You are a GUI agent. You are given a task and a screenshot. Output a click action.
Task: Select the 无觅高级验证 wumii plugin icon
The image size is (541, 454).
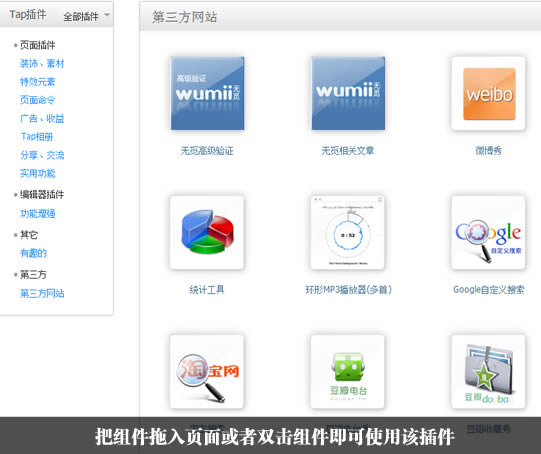[x=207, y=93]
